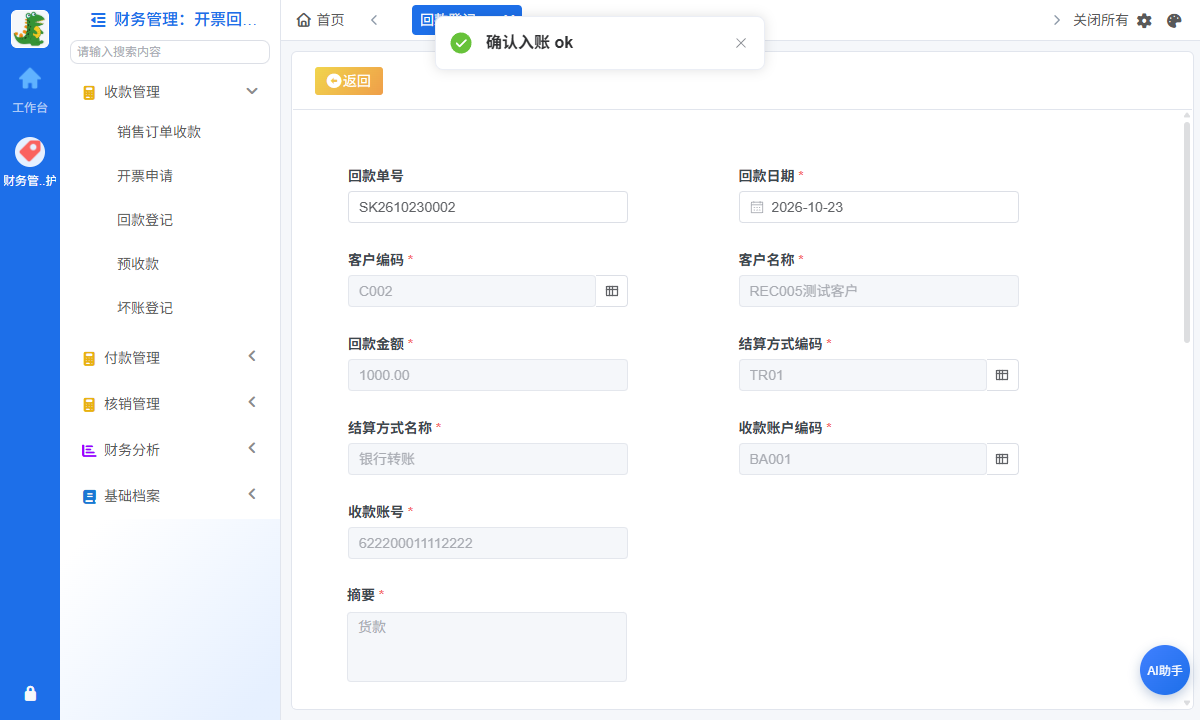Open the 工作台 home icon
The height and width of the screenshot is (720, 1200).
tap(30, 78)
